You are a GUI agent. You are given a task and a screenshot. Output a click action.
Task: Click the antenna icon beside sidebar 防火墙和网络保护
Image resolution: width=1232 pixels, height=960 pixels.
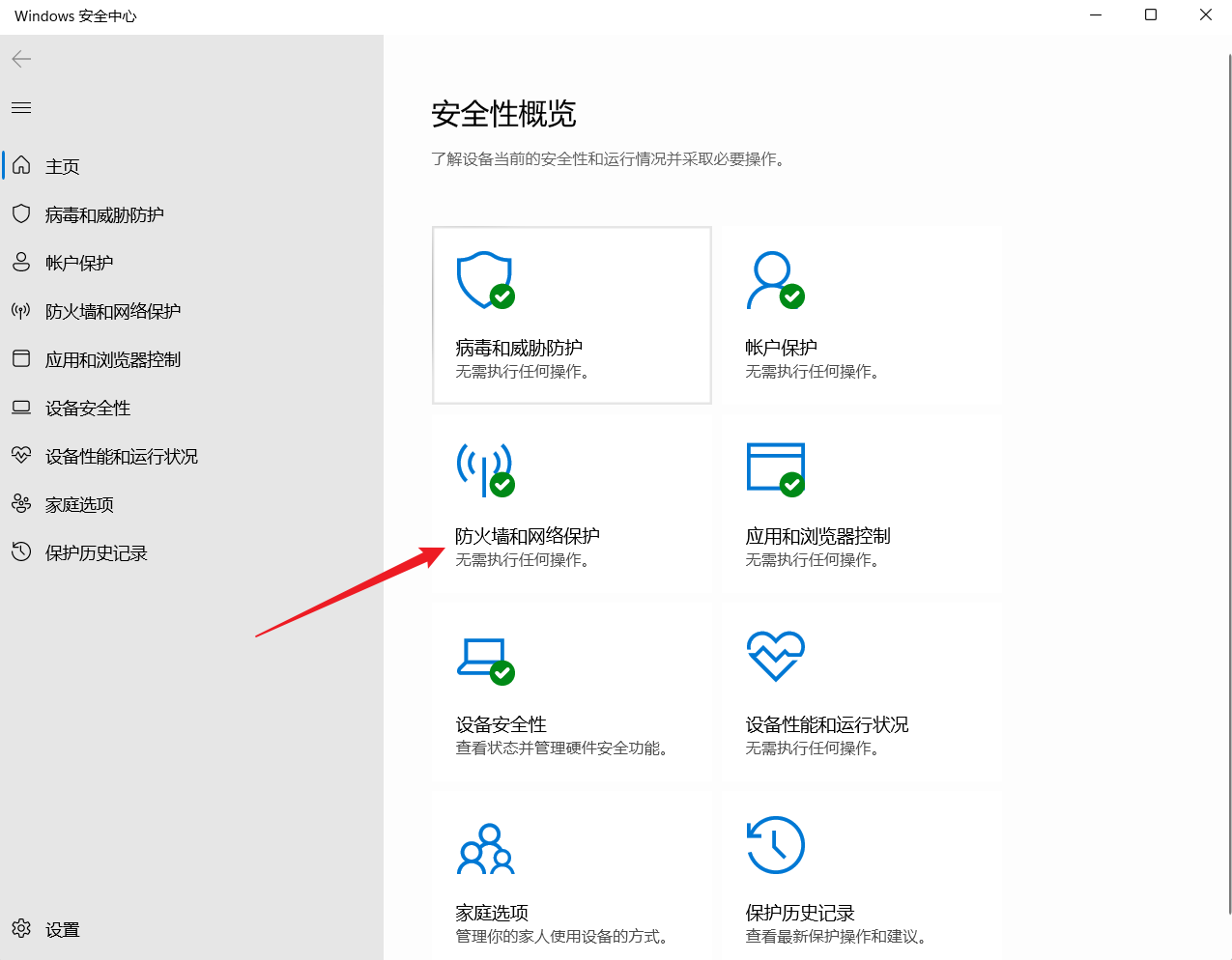(21, 310)
